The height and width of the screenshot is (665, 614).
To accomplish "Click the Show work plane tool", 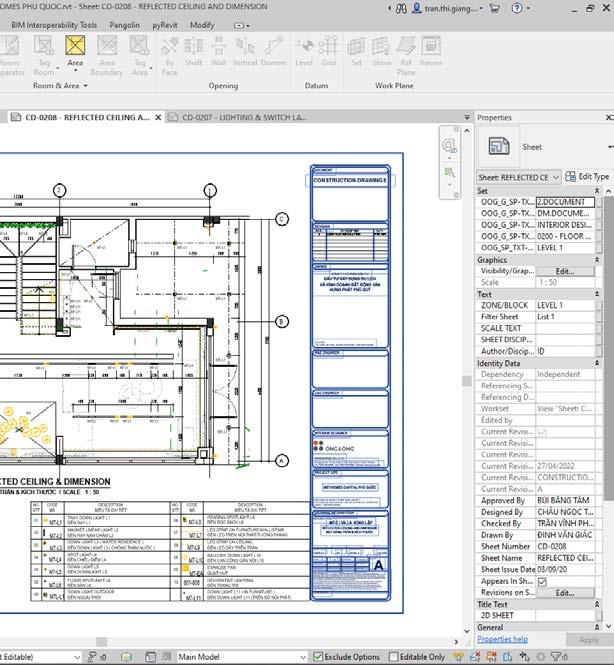I will pos(382,51).
